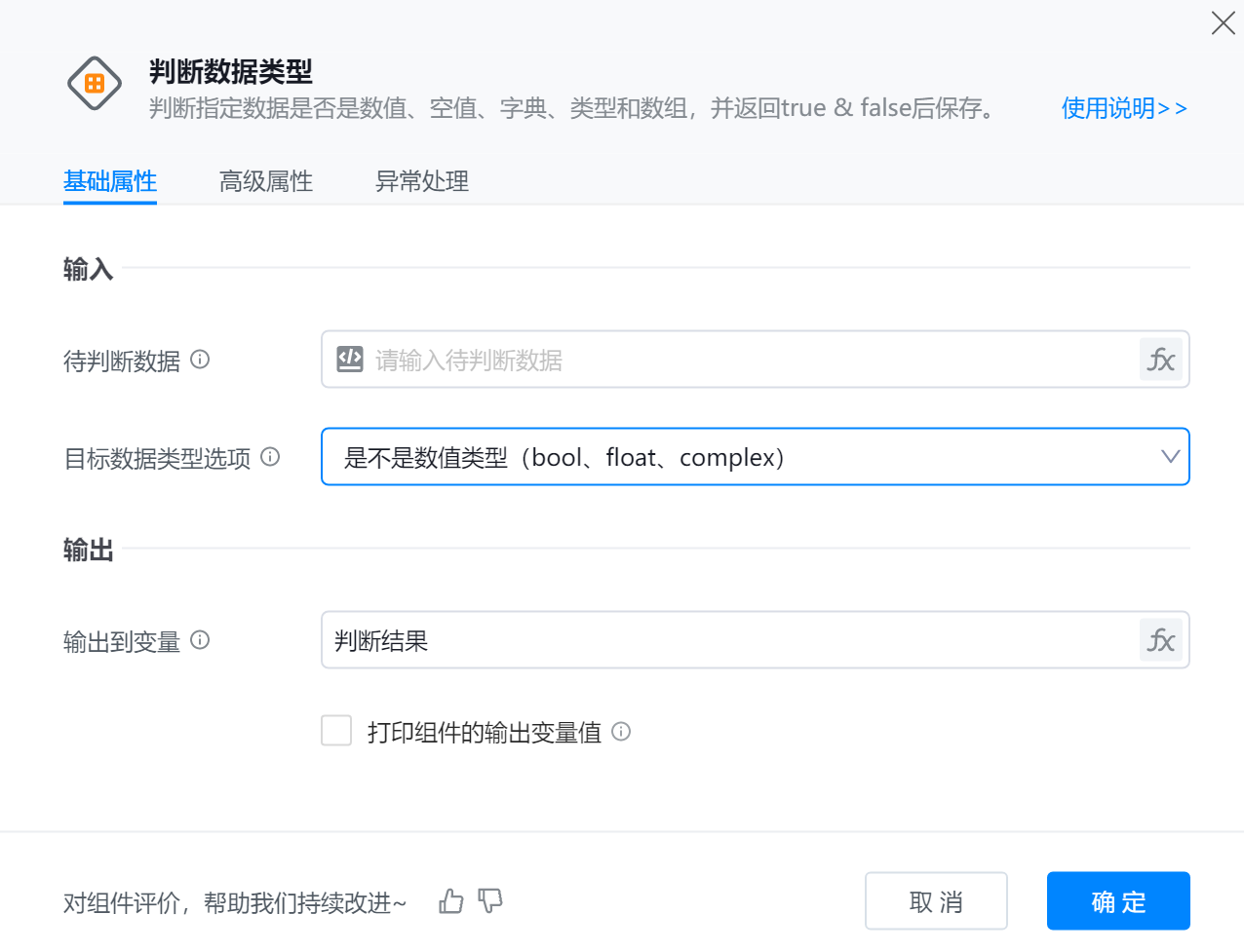1244x952 pixels.
Task: Select the 基础属性 tab
Action: point(110,181)
